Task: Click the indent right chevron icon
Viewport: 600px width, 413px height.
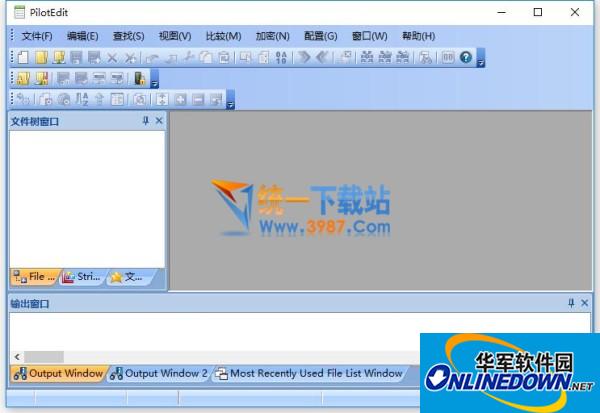Action: click(x=304, y=57)
